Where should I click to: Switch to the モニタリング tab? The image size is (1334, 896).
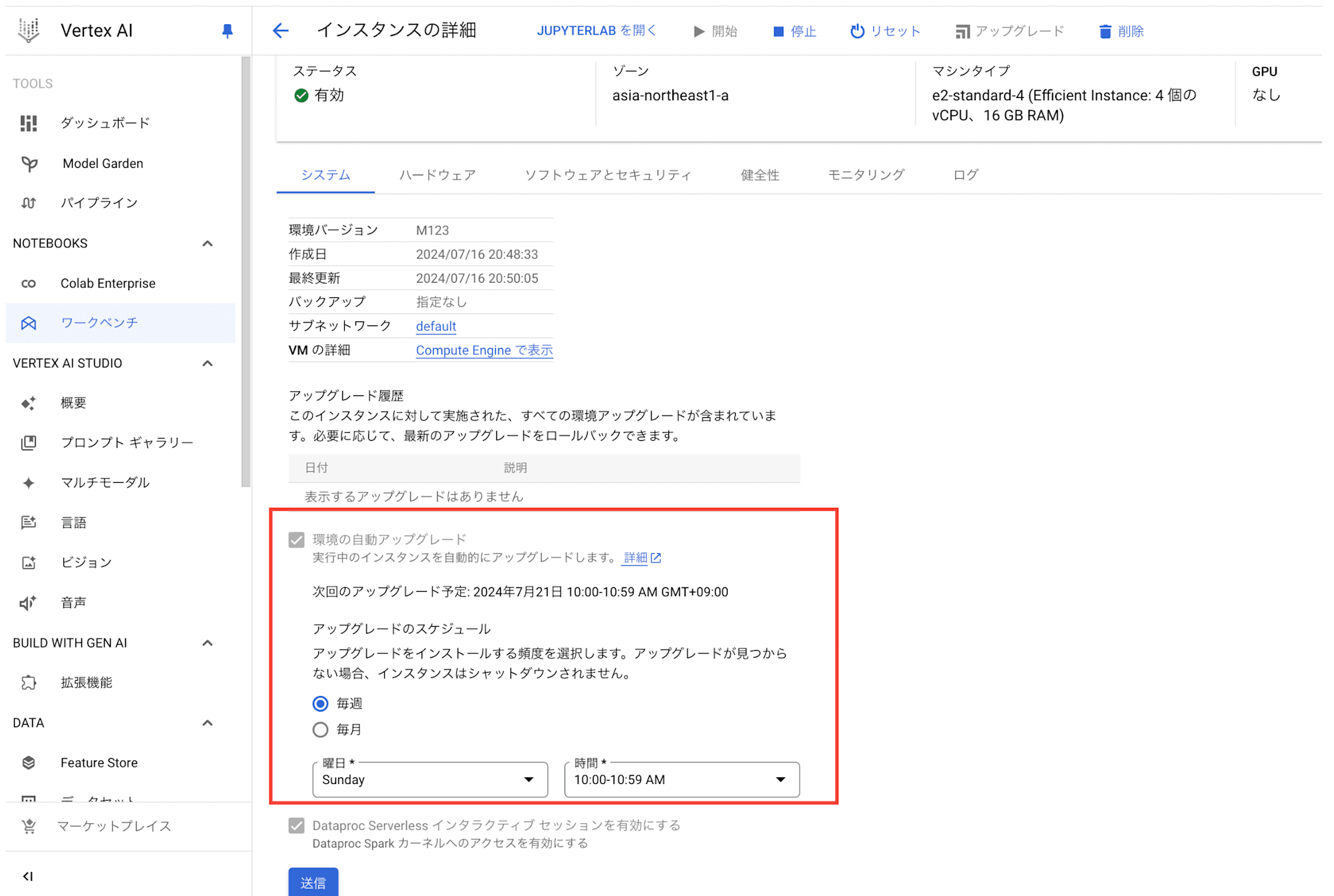[x=866, y=175]
